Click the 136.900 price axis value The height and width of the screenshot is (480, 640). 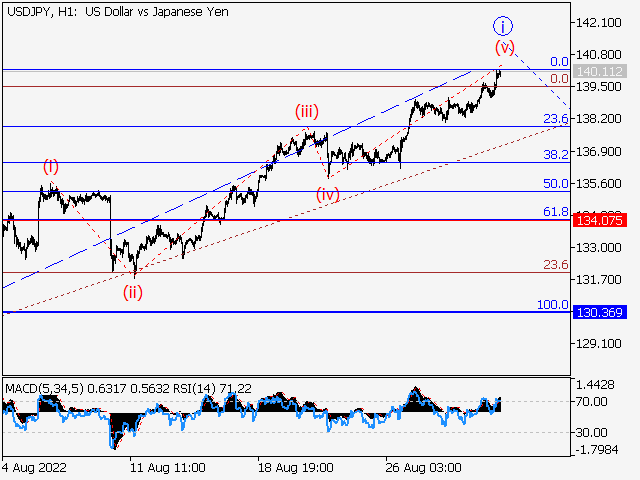[598, 151]
